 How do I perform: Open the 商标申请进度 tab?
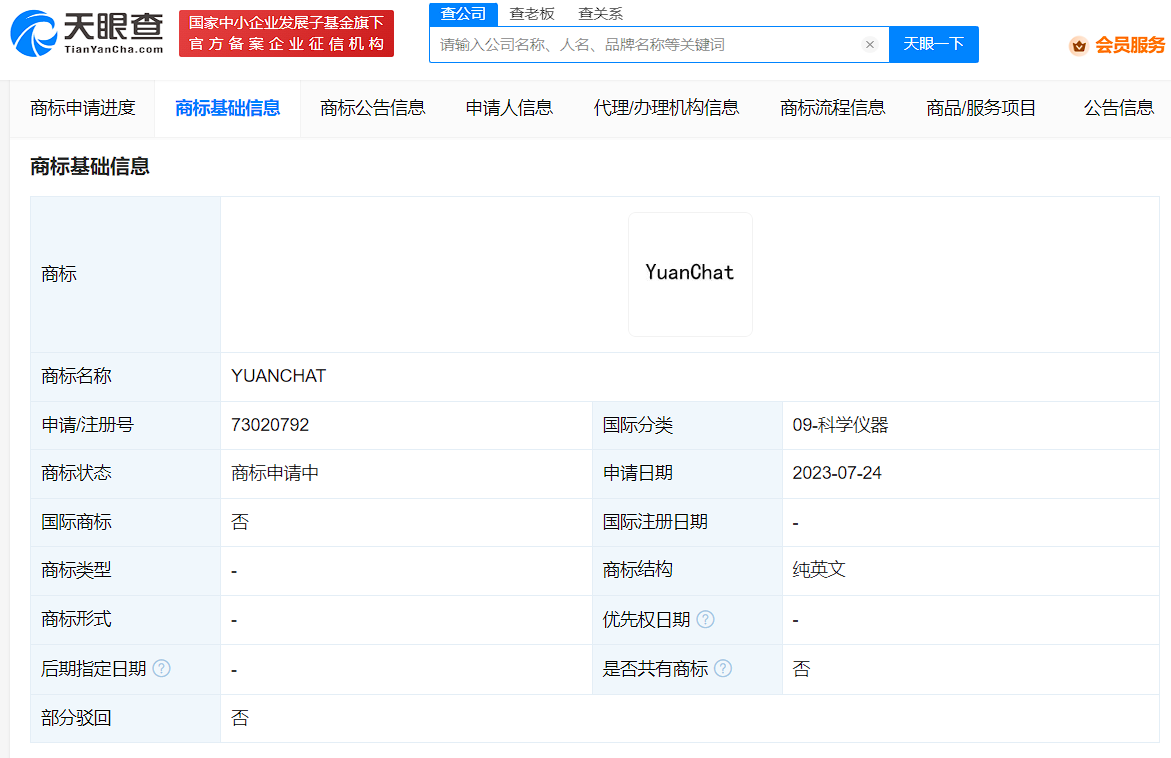83,108
